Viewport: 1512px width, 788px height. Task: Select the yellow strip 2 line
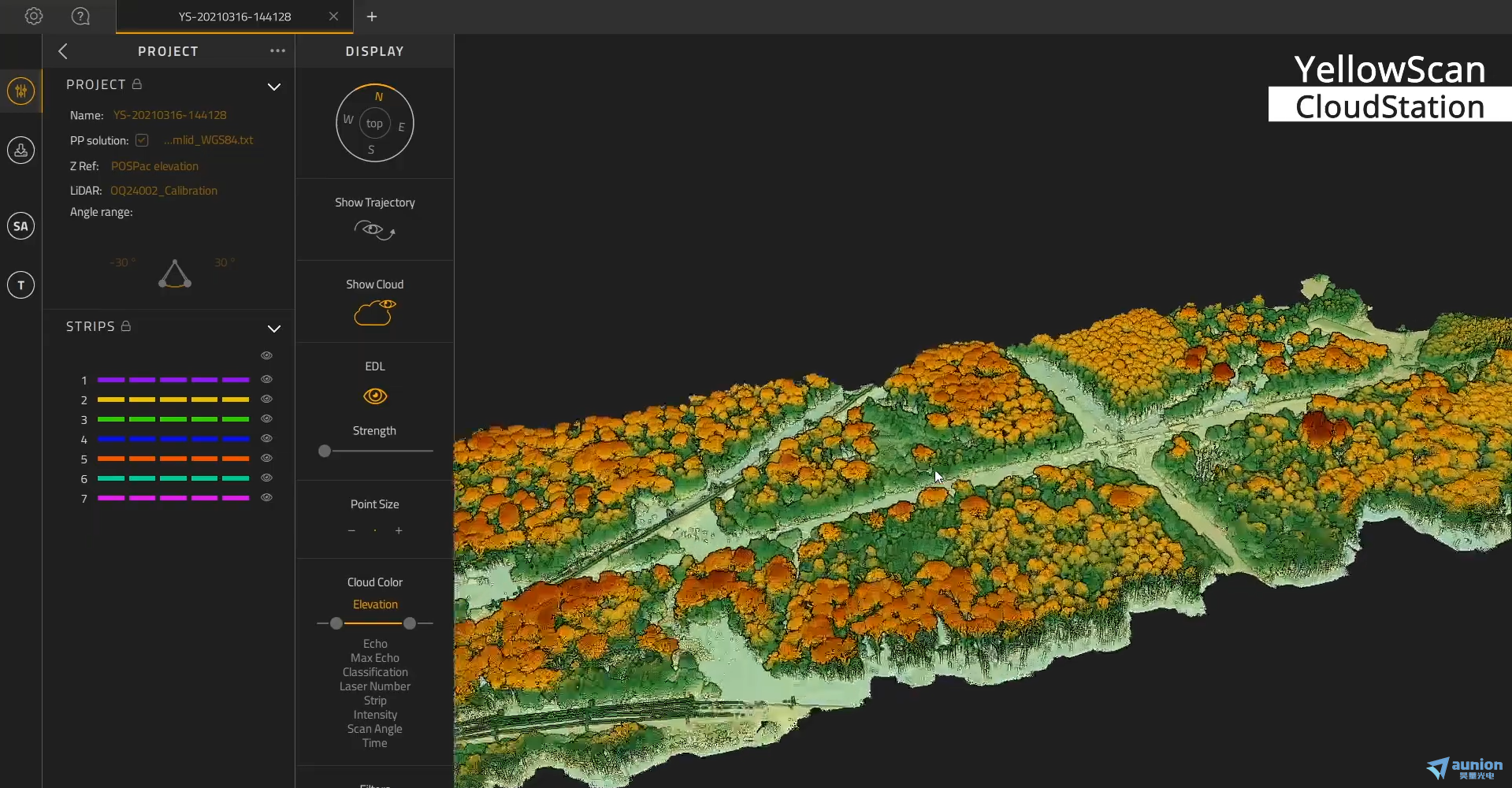point(173,400)
